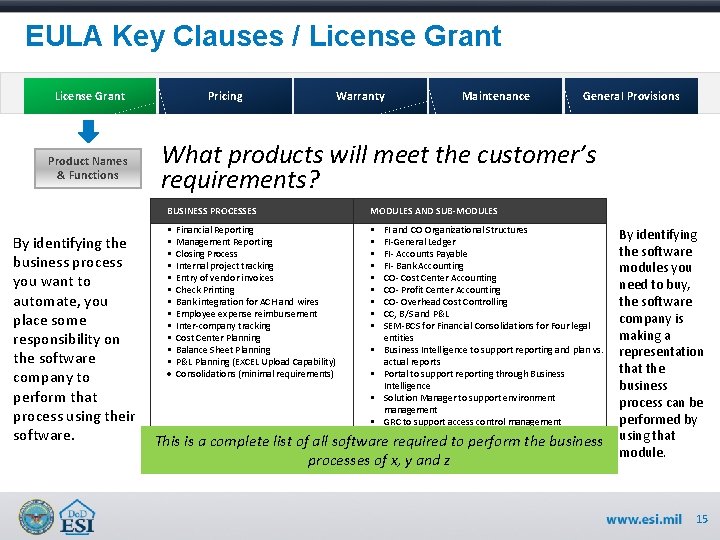Click FI and CO Organizational Structures

point(456,230)
